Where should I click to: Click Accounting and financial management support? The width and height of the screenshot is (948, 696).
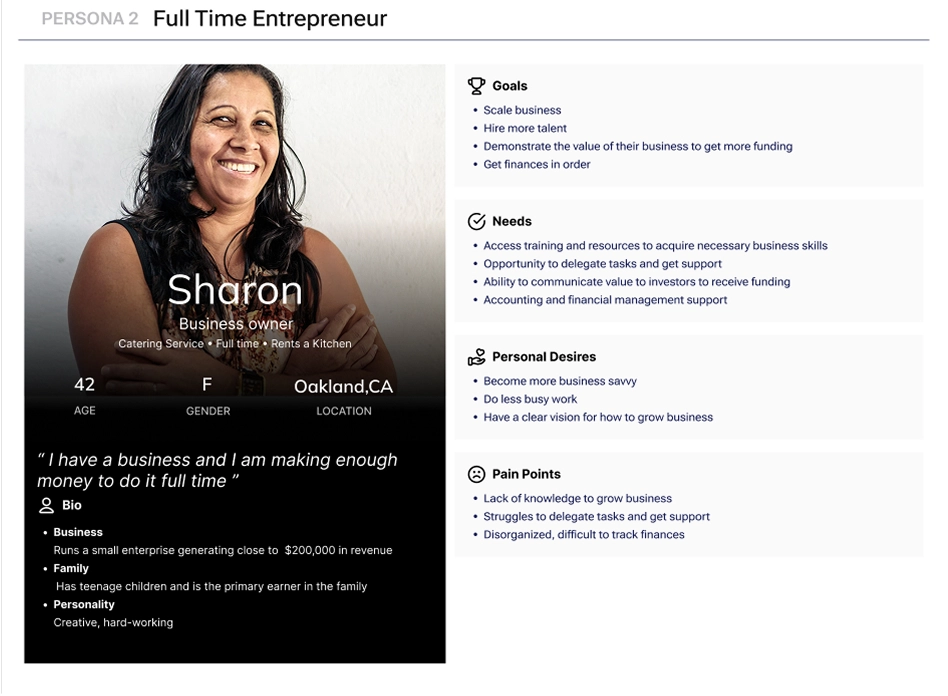coord(605,300)
